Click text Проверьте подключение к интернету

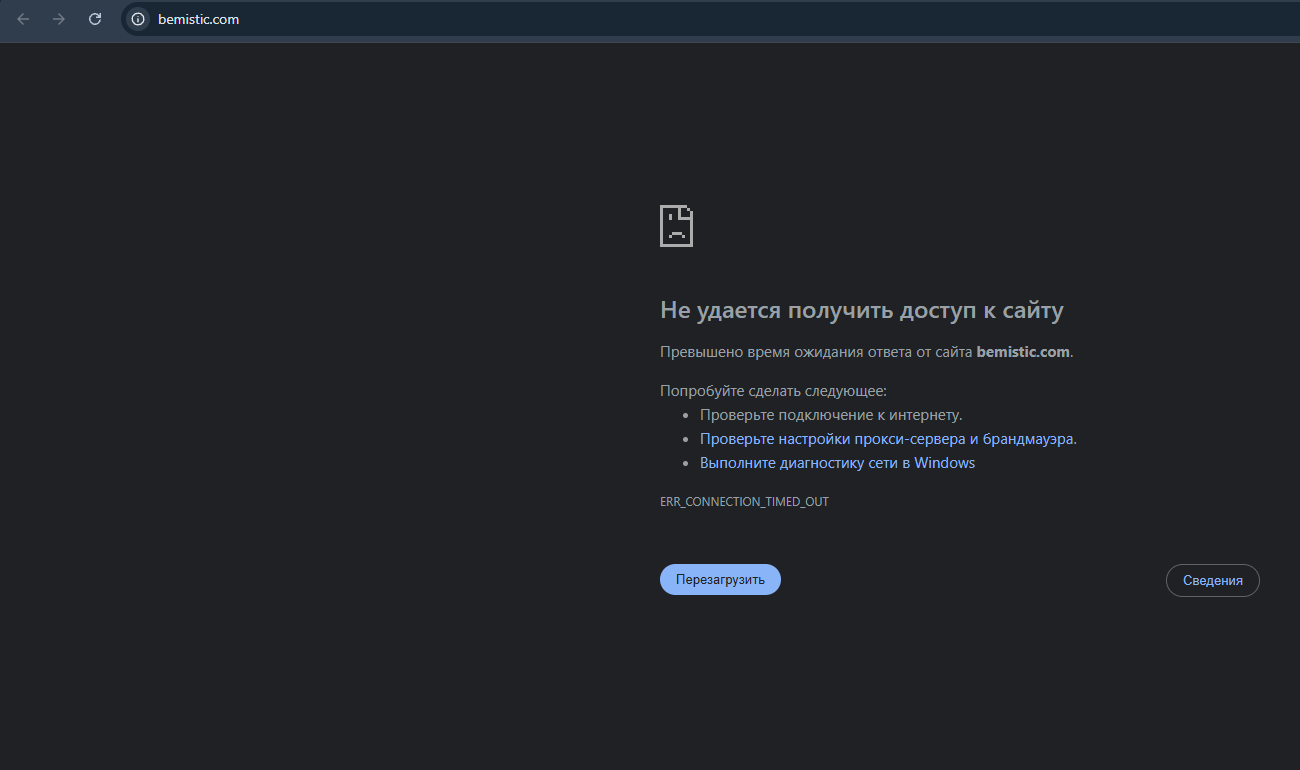[x=831, y=415]
